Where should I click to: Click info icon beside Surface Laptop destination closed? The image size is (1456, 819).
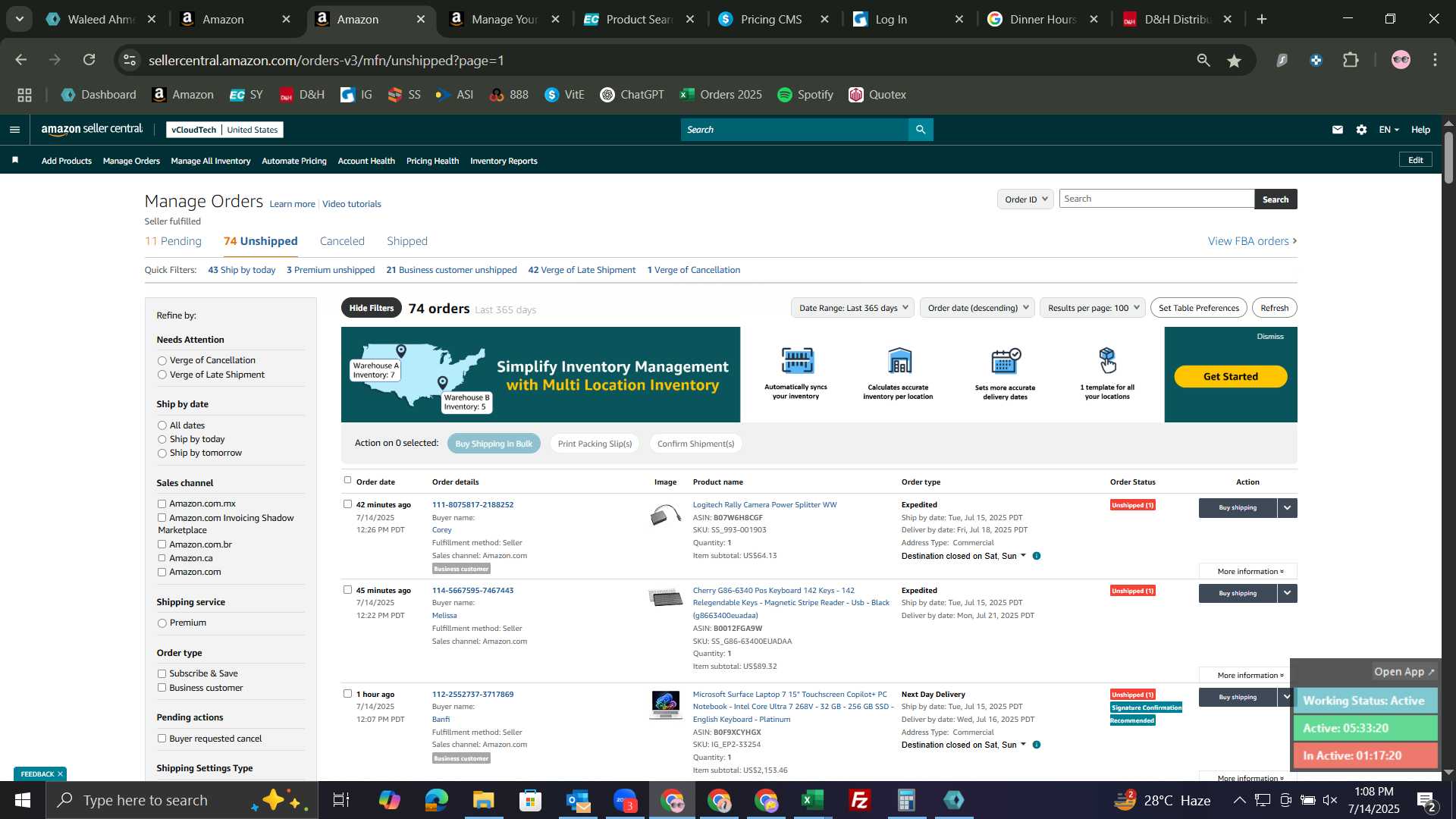[x=1037, y=745]
